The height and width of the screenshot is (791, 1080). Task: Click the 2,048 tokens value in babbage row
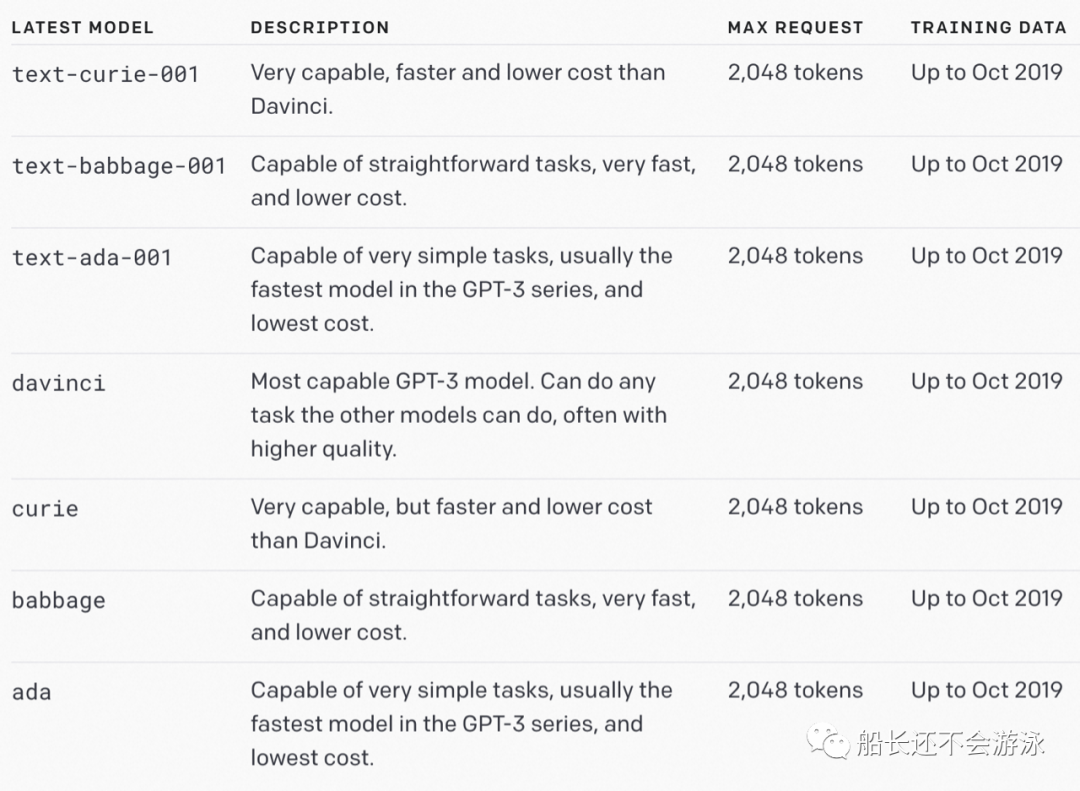coord(795,598)
